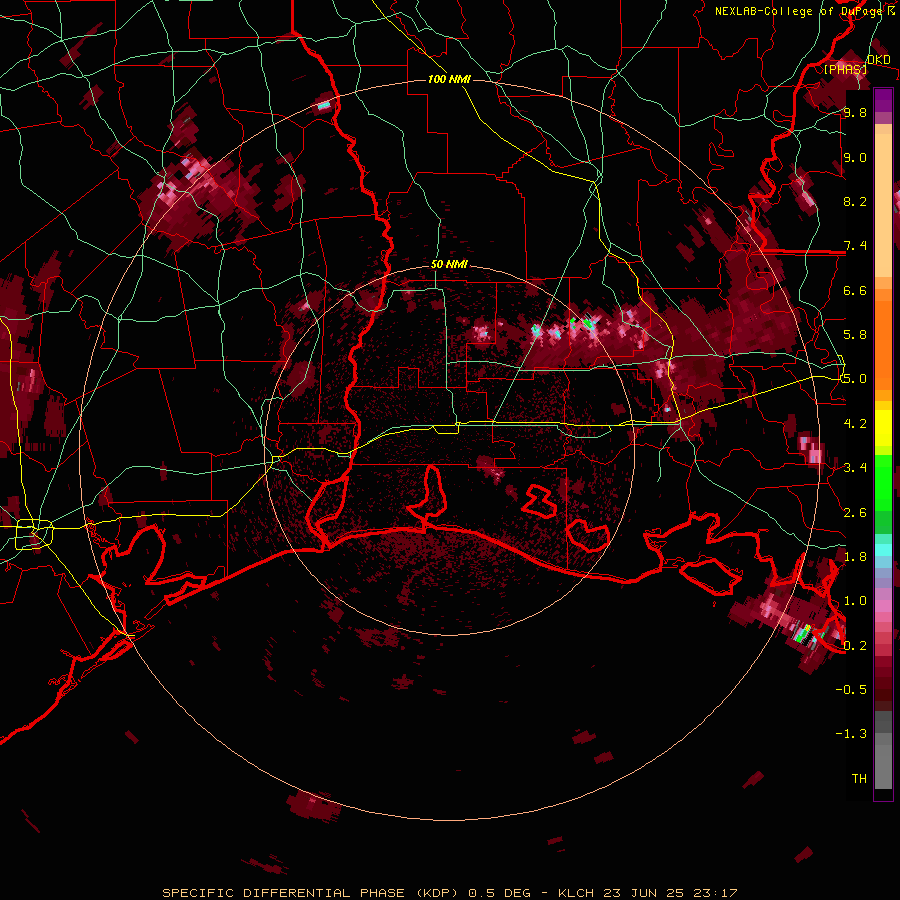Pick the gray segment of the color bar
This screenshot has width=900, height=900.
[x=883, y=751]
